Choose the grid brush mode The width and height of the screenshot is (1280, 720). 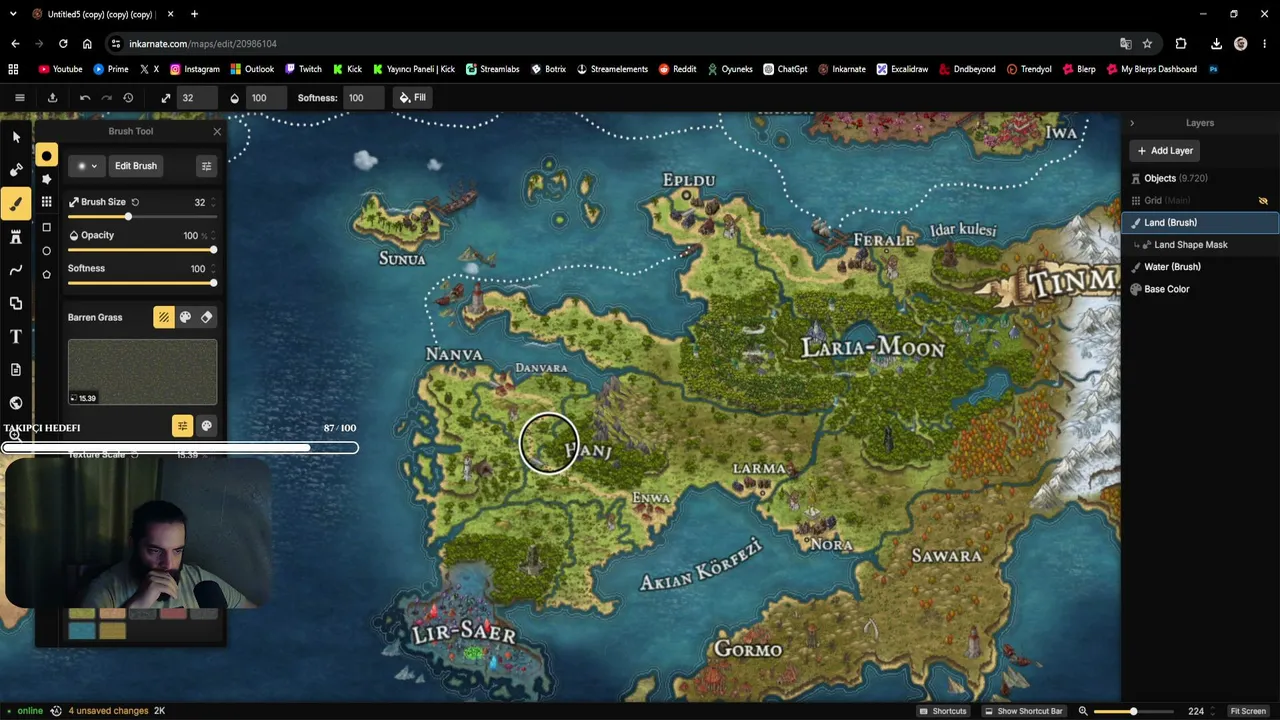46,202
